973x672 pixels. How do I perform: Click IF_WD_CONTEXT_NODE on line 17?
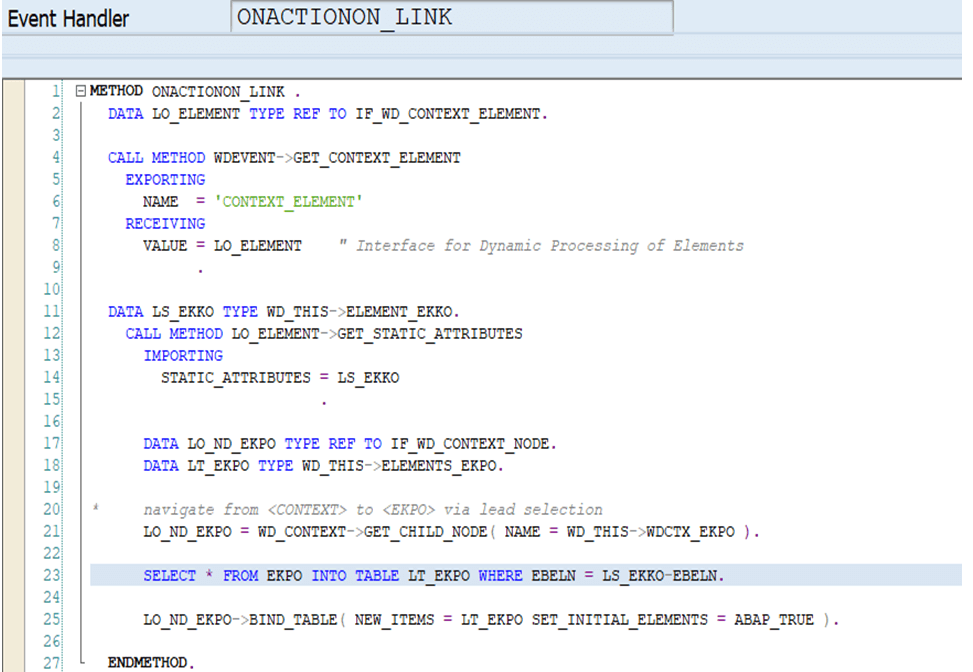pos(470,444)
